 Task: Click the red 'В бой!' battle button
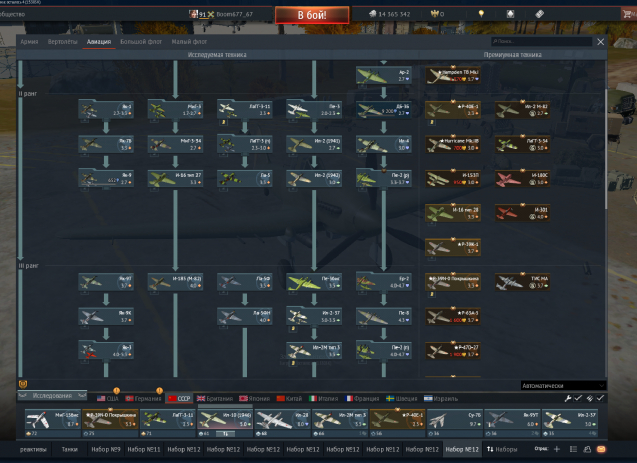point(312,15)
